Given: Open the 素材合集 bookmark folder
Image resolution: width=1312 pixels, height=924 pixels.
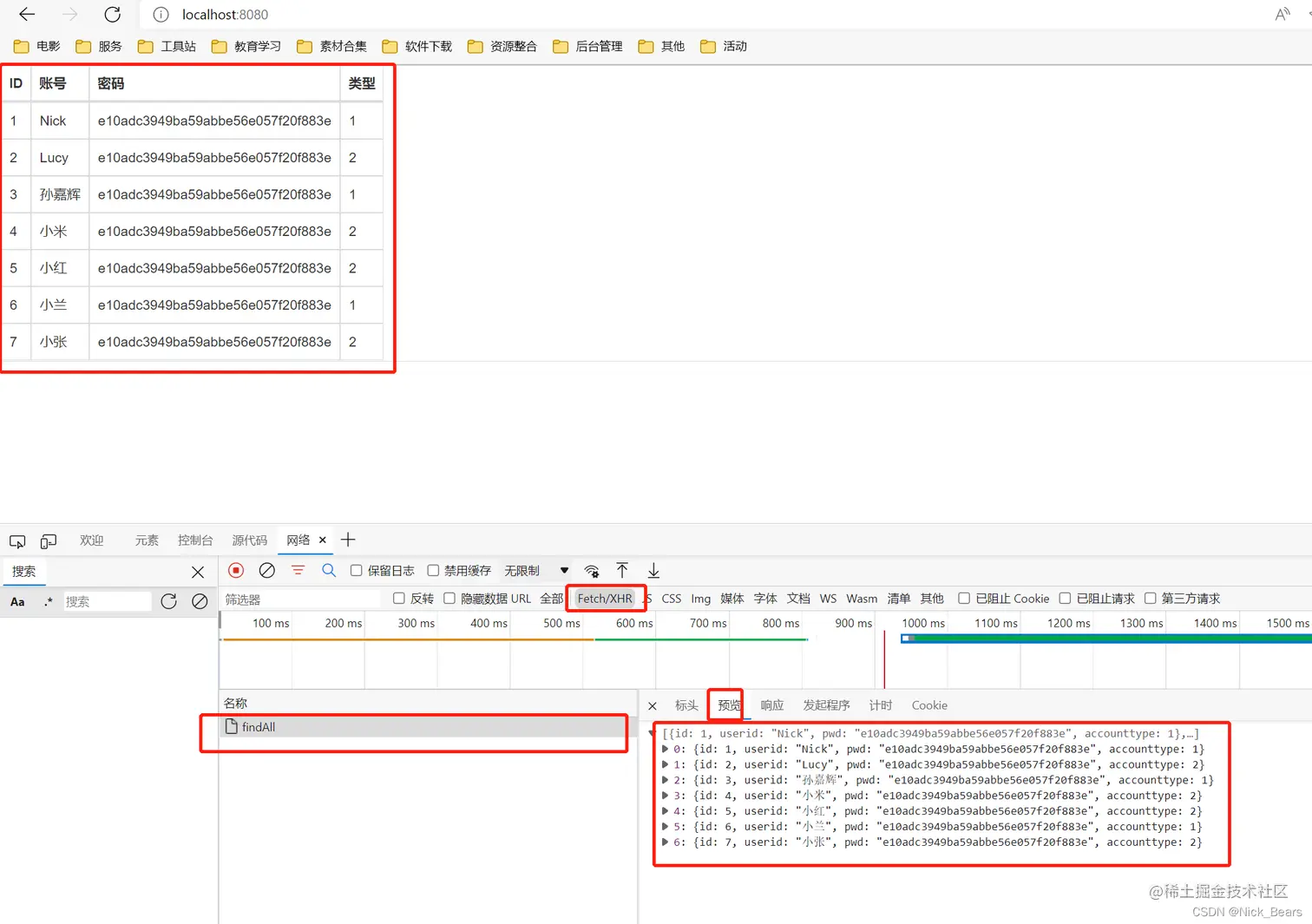Looking at the screenshot, I should [x=331, y=46].
